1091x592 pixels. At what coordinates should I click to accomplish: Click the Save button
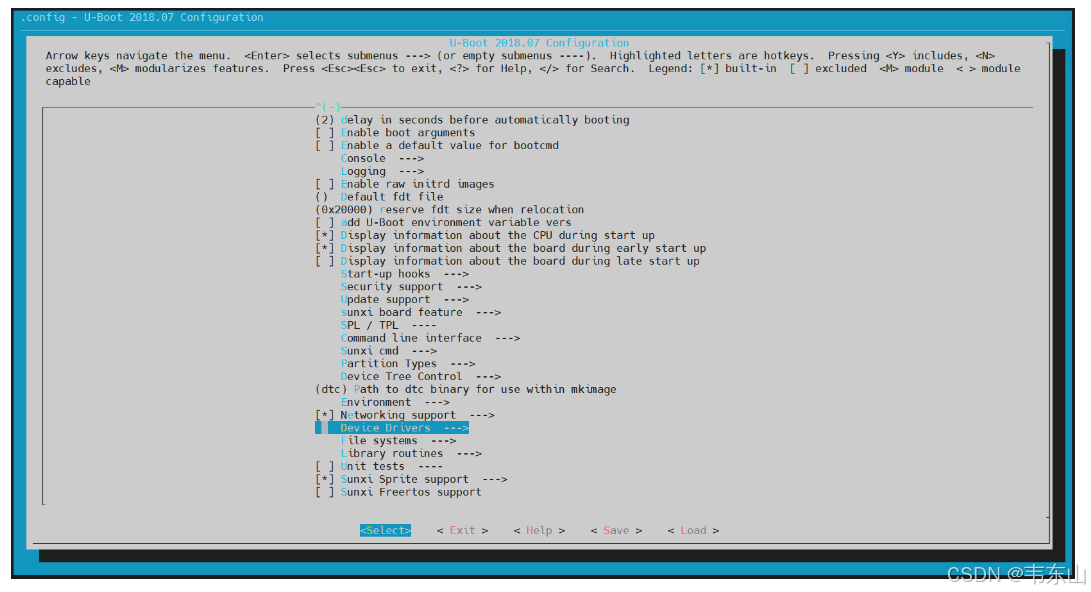coord(616,531)
